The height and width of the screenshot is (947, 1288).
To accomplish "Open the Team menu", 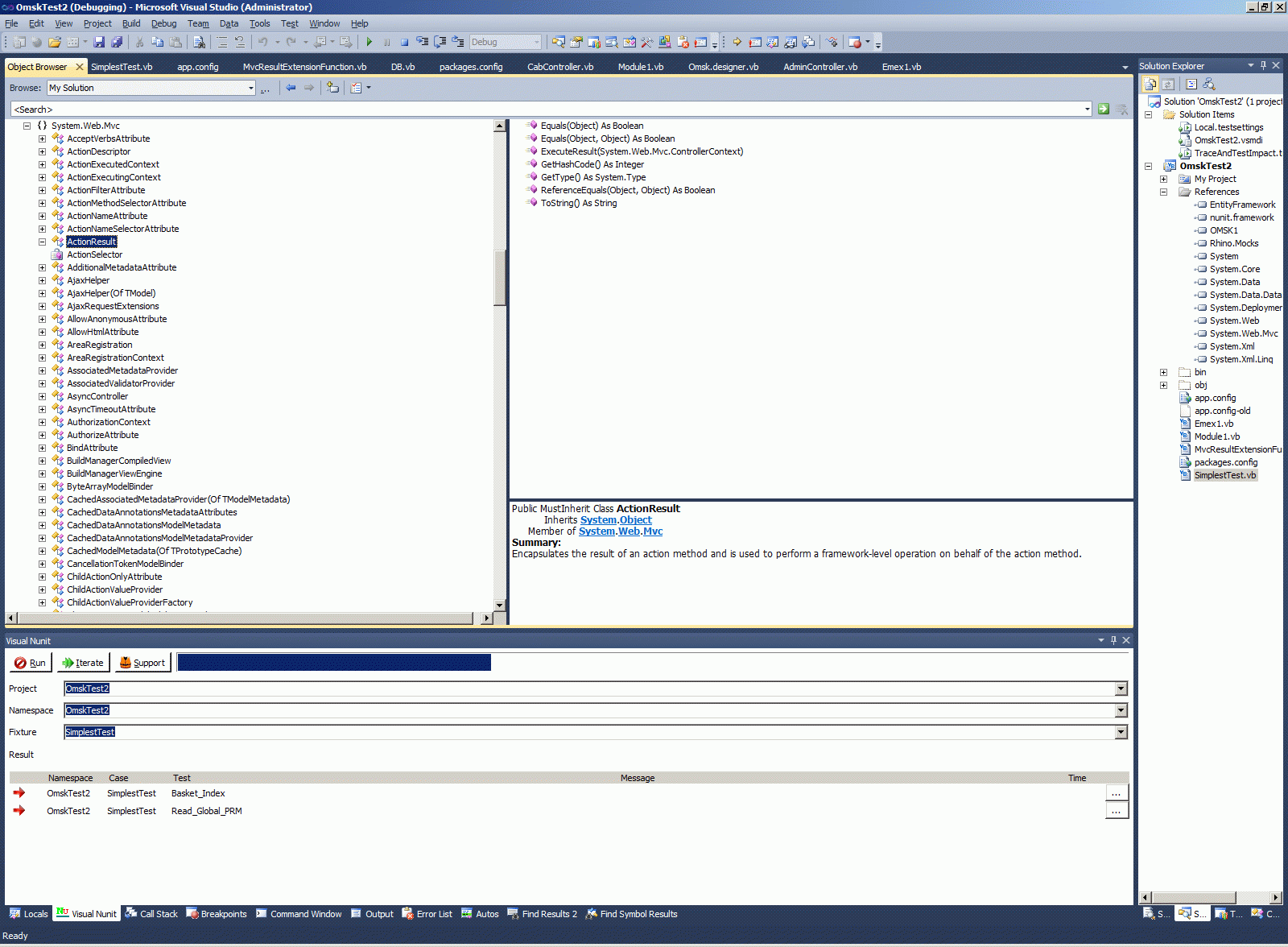I will pos(198,23).
